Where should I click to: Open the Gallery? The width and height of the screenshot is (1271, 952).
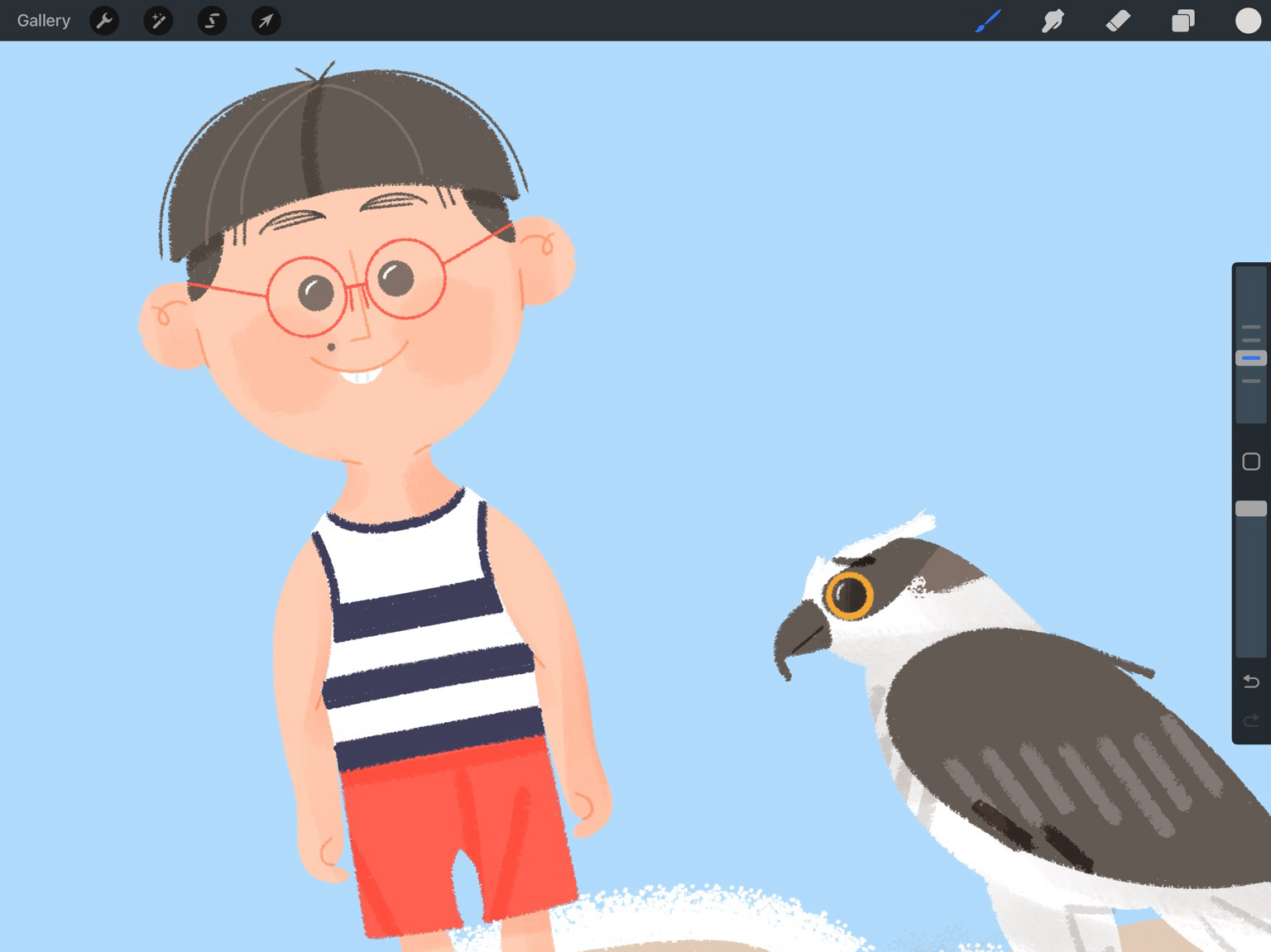coord(44,21)
